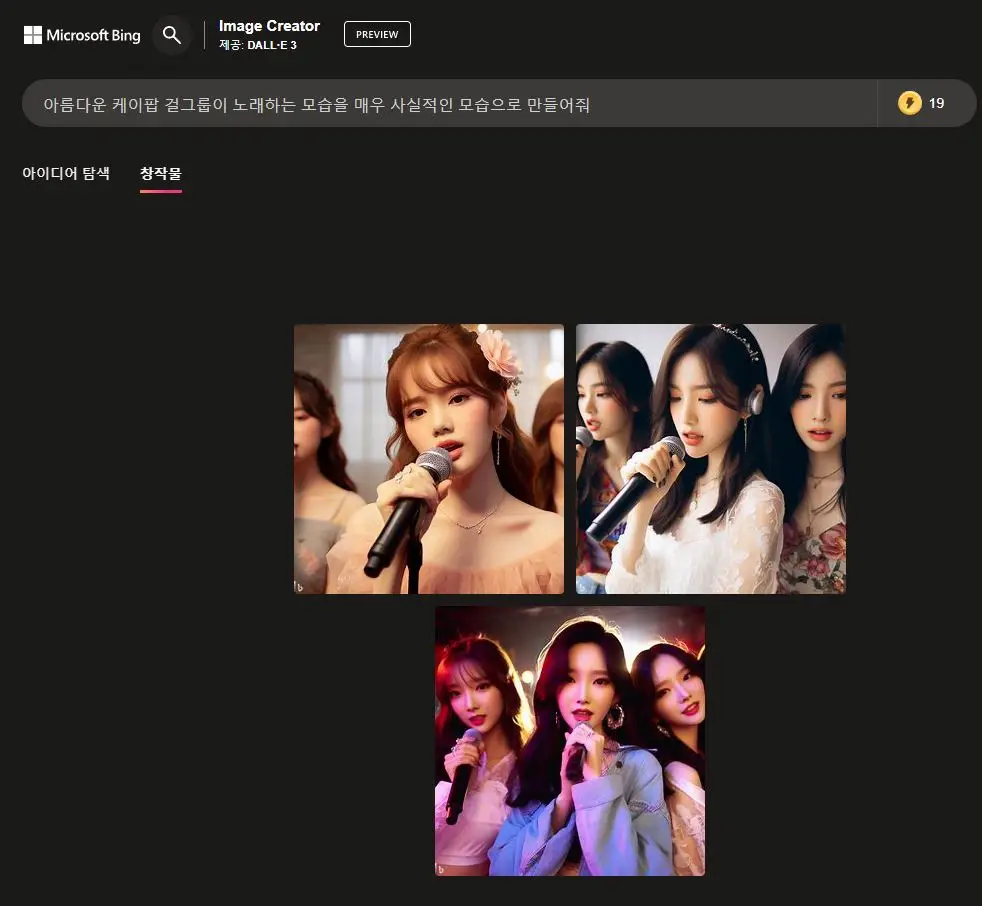Click the Bing watermark on the bottom image
The width and height of the screenshot is (982, 906).
(440, 871)
